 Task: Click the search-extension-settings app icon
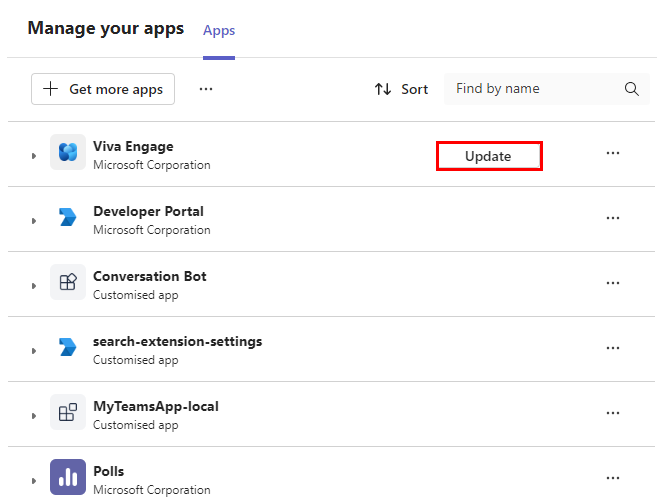(68, 348)
